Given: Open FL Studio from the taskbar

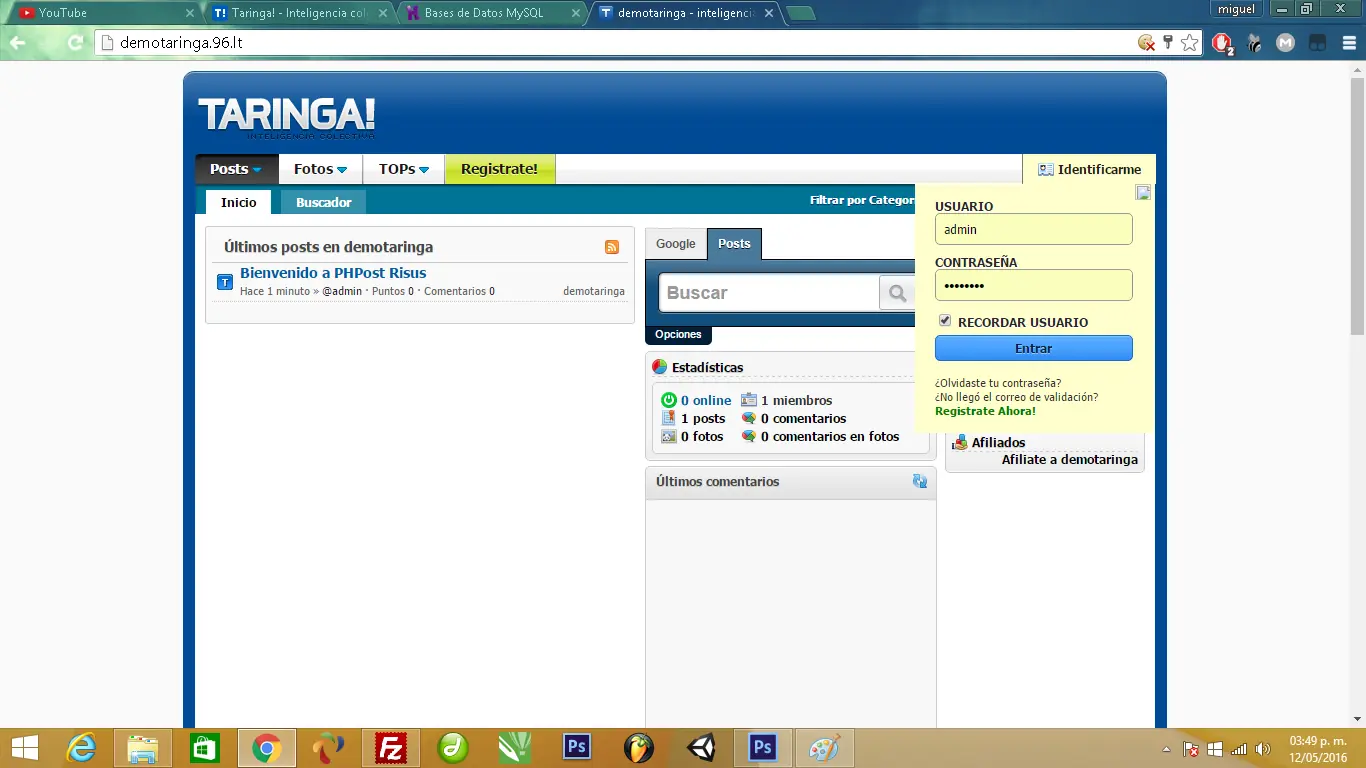Looking at the screenshot, I should (639, 747).
